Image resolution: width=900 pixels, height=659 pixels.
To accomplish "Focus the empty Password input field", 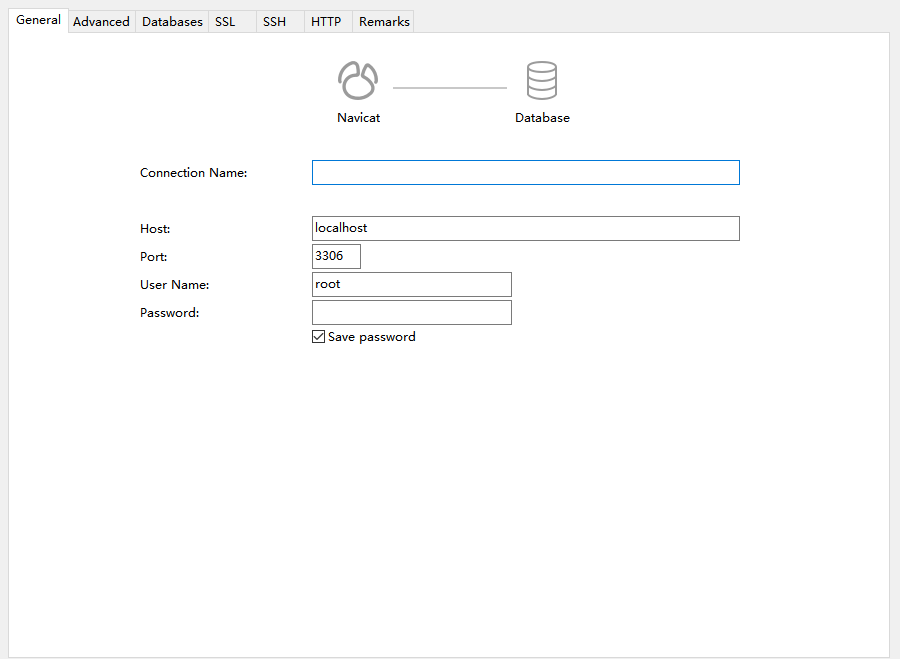I will pyautogui.click(x=411, y=313).
